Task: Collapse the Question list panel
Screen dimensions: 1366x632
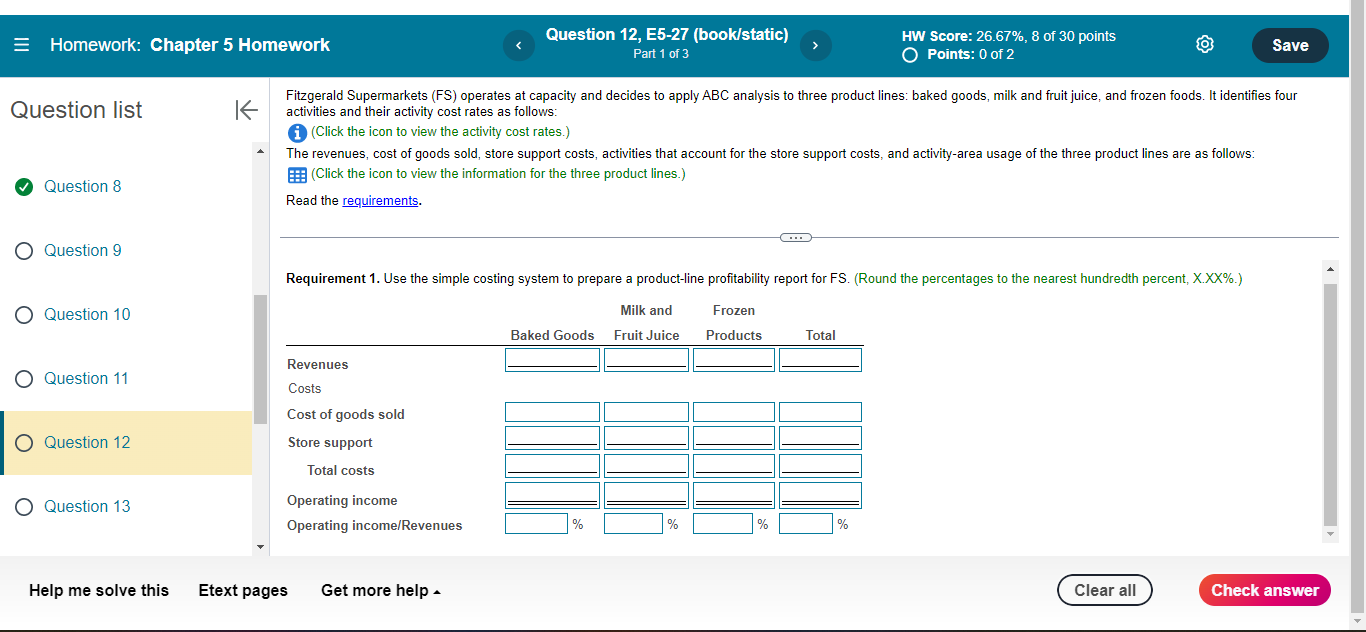Action: click(246, 110)
